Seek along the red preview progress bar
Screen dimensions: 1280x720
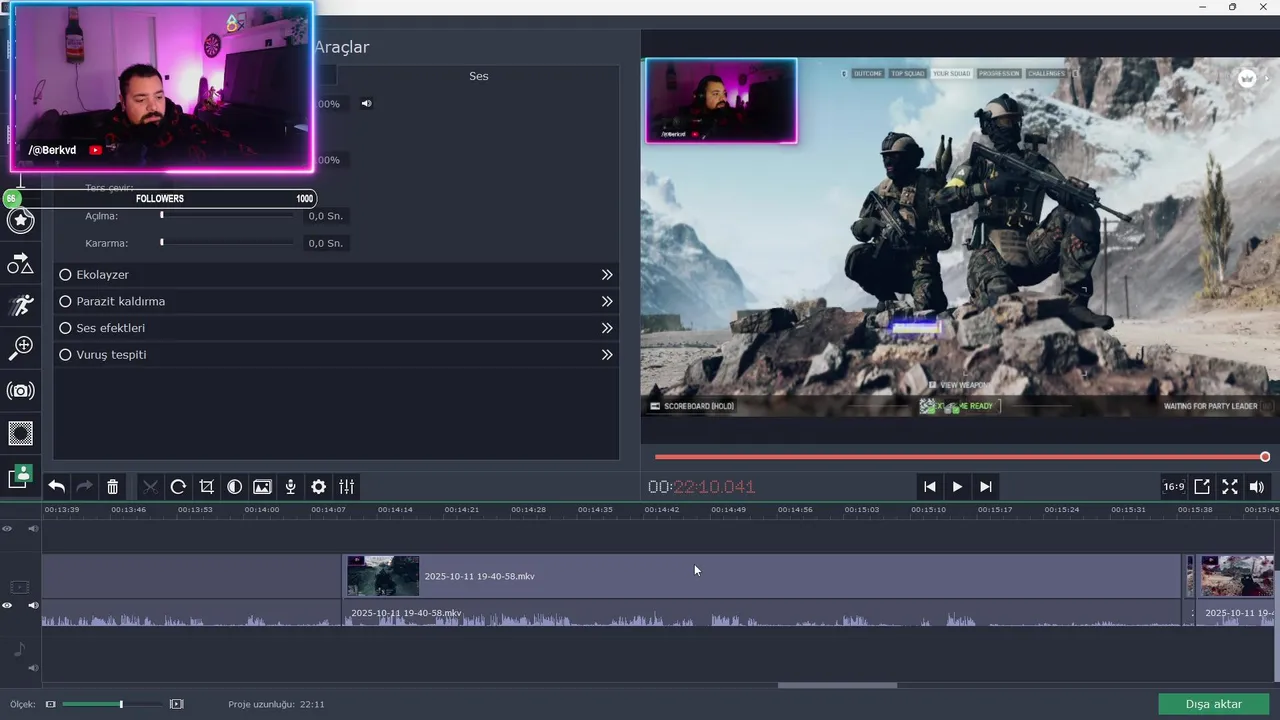click(960, 457)
